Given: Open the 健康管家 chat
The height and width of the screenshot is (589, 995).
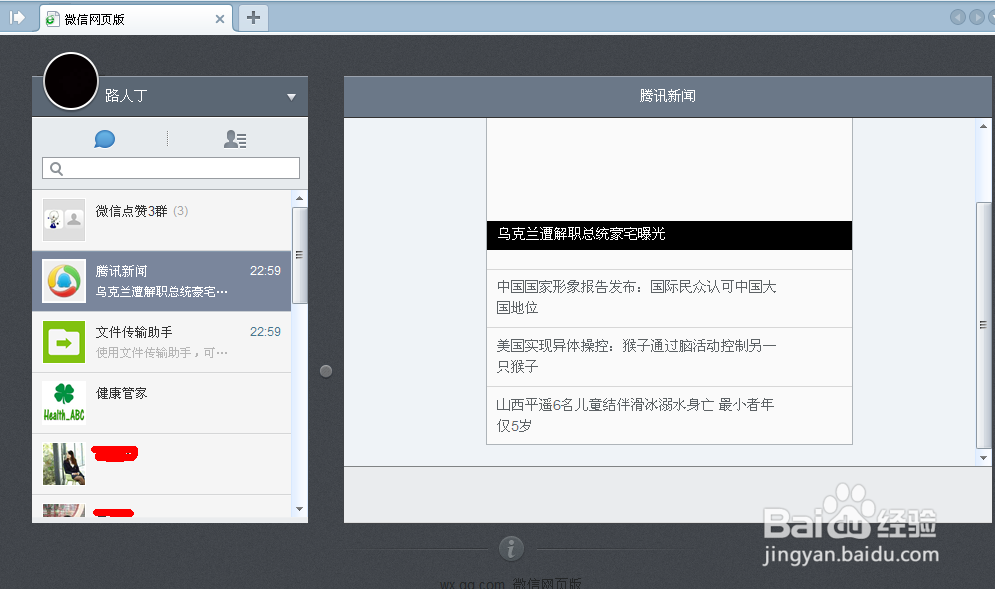Looking at the screenshot, I should click(162, 403).
